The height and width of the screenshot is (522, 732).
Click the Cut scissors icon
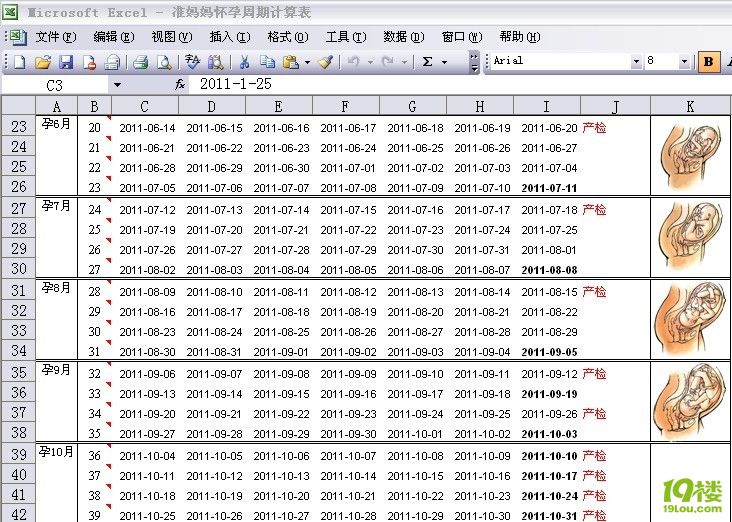point(243,62)
